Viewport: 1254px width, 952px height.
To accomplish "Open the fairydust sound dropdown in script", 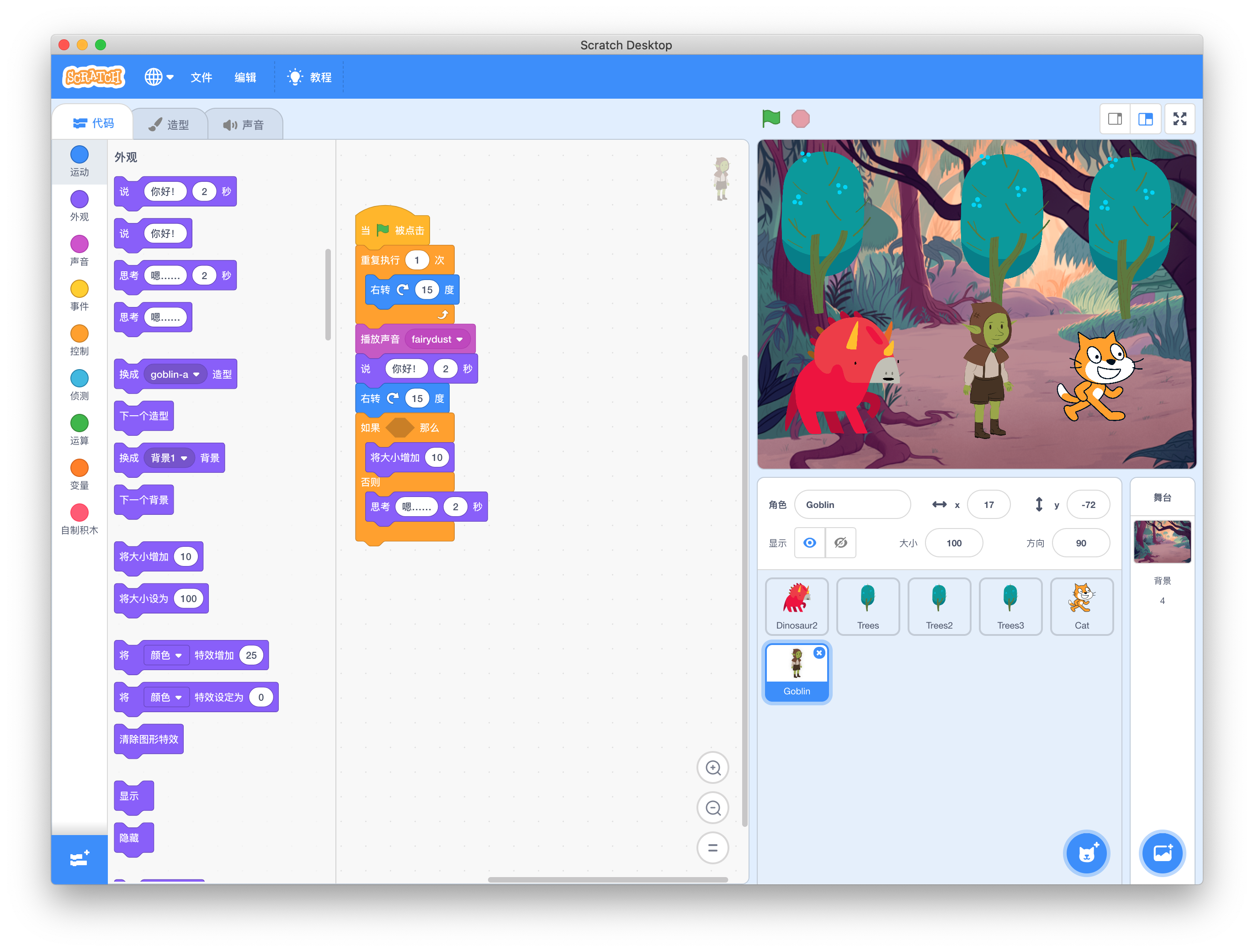I will [437, 339].
